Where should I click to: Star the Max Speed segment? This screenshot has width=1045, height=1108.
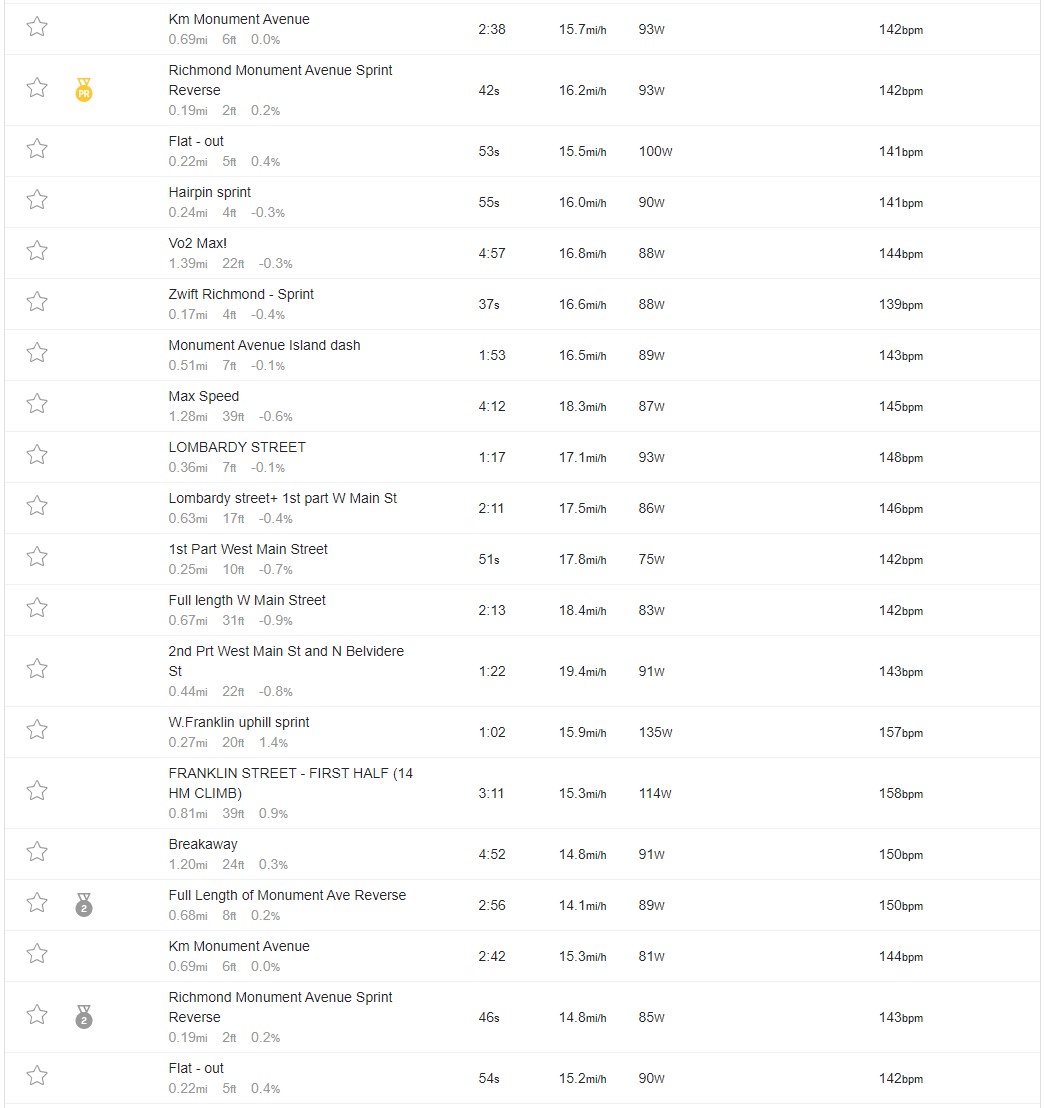tap(37, 403)
